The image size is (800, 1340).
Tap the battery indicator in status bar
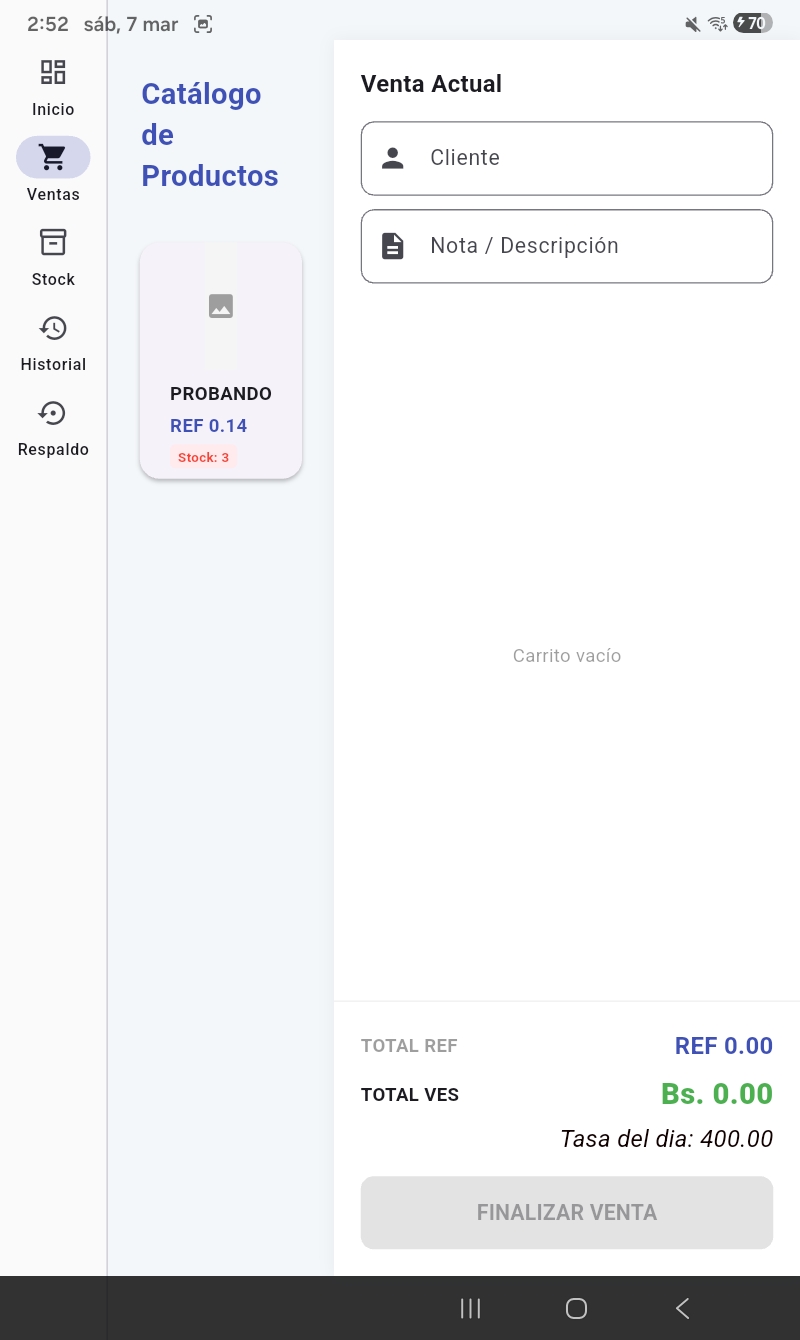(x=752, y=23)
